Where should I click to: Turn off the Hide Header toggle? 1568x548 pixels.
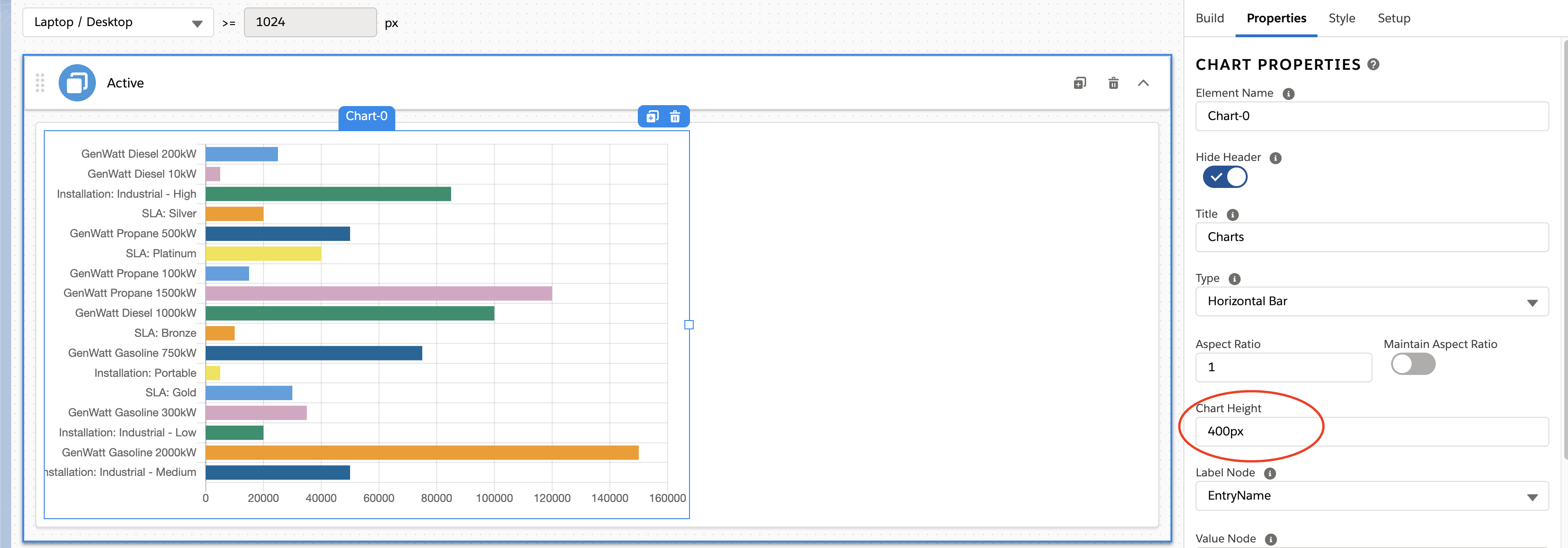[1225, 177]
